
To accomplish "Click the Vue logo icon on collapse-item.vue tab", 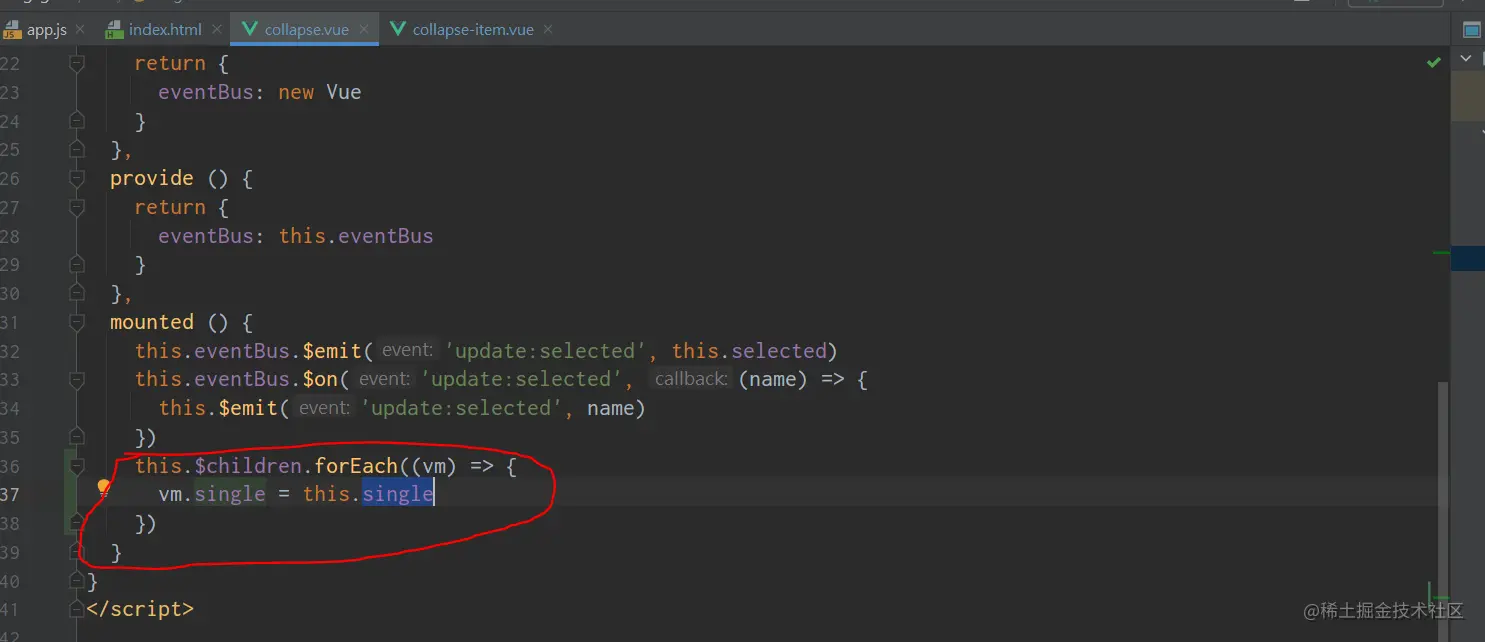I will point(397,30).
